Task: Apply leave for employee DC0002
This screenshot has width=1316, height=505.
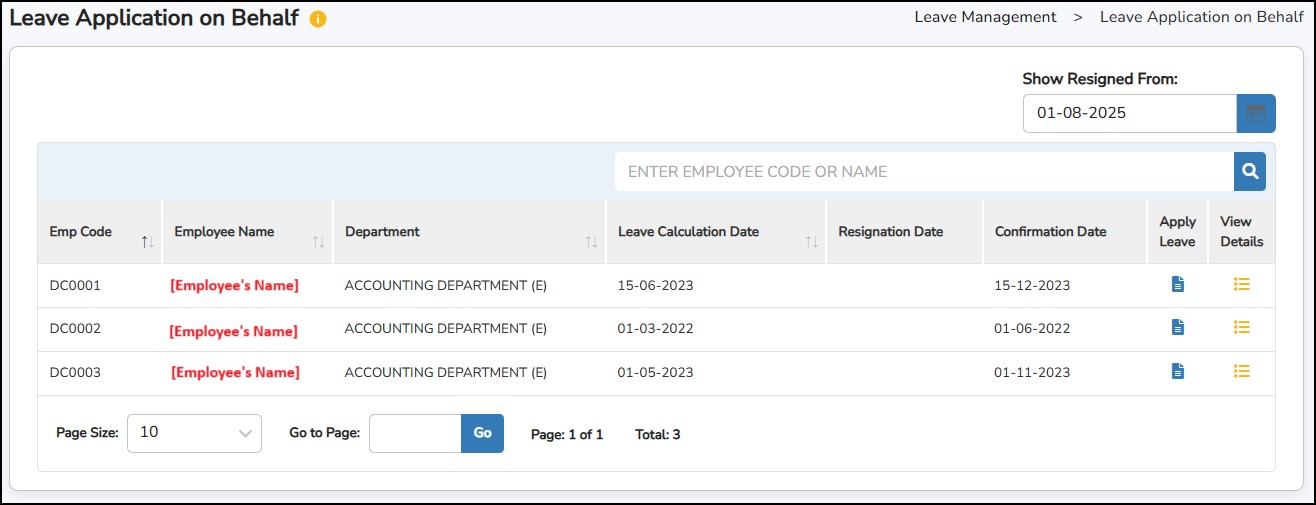Action: pyautogui.click(x=1177, y=327)
